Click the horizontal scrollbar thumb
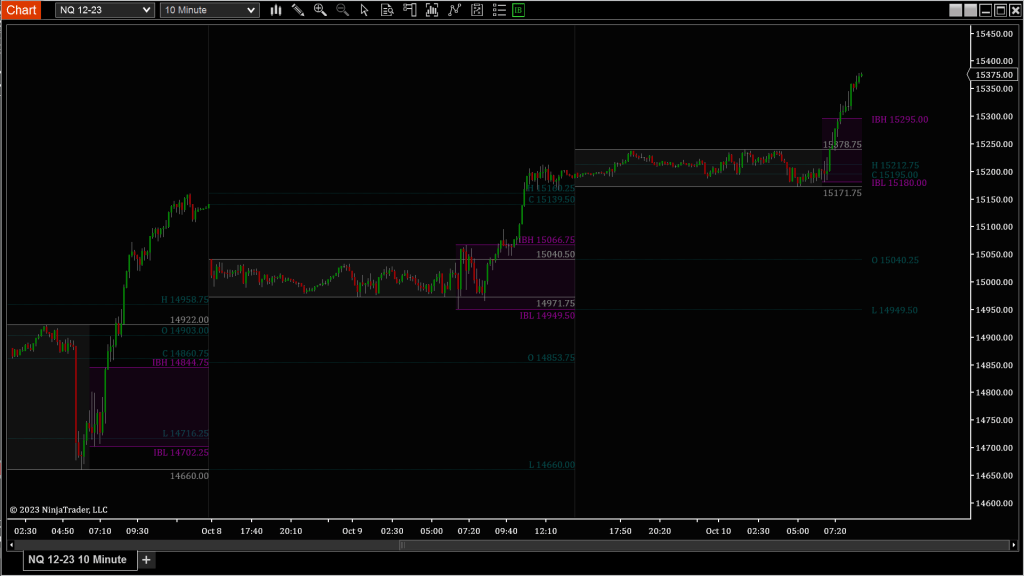1024x576 pixels. pos(401,545)
